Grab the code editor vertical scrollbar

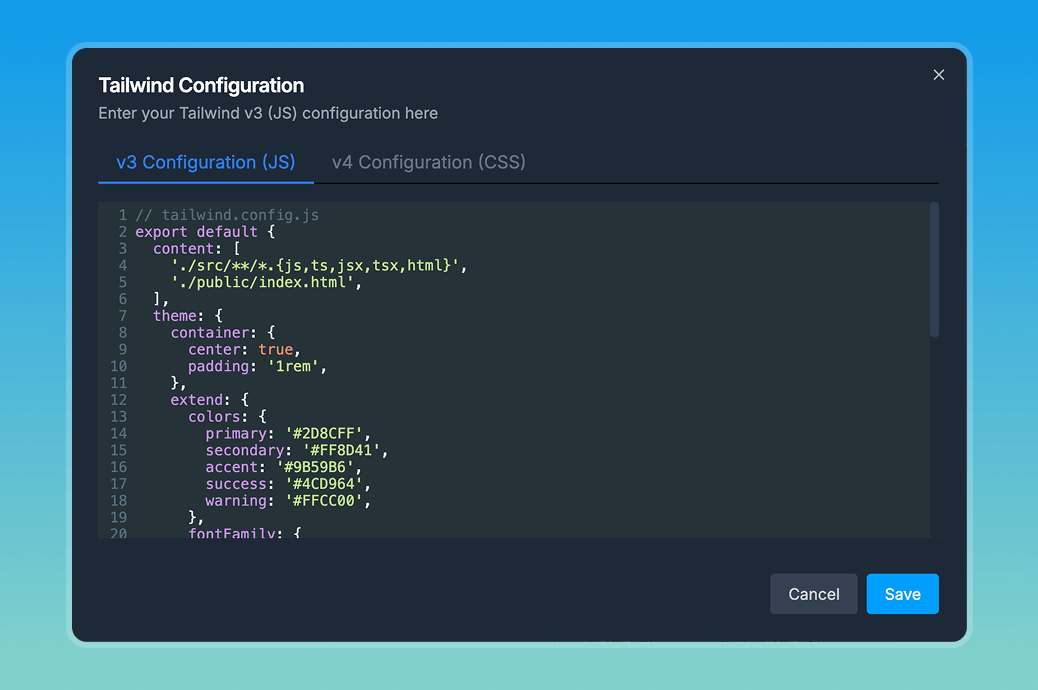click(934, 270)
